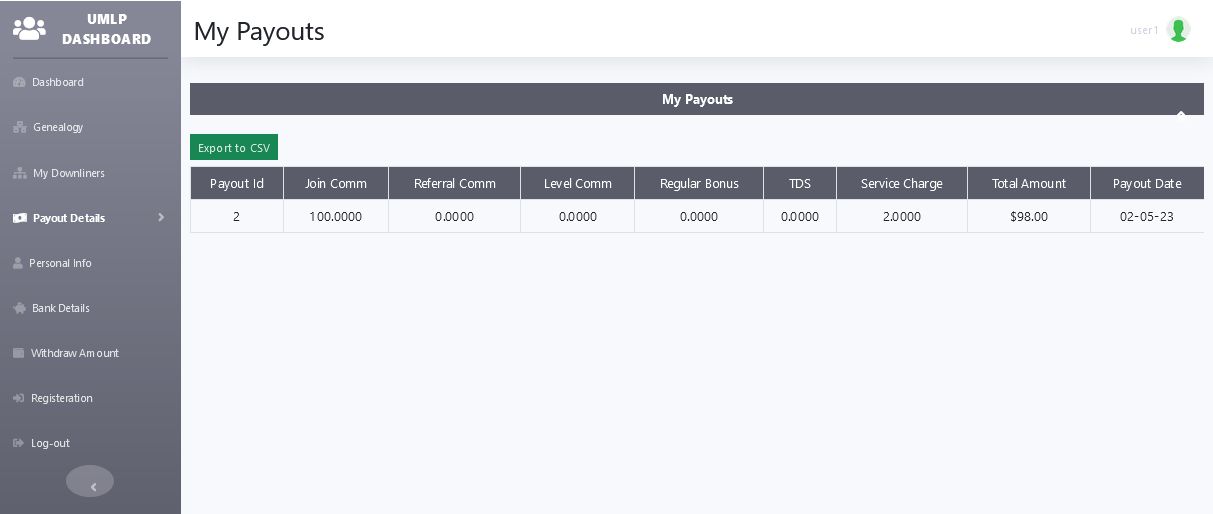Click the Bank Details piggy bank icon
Viewport: 1213px width, 514px height.
[x=19, y=308]
